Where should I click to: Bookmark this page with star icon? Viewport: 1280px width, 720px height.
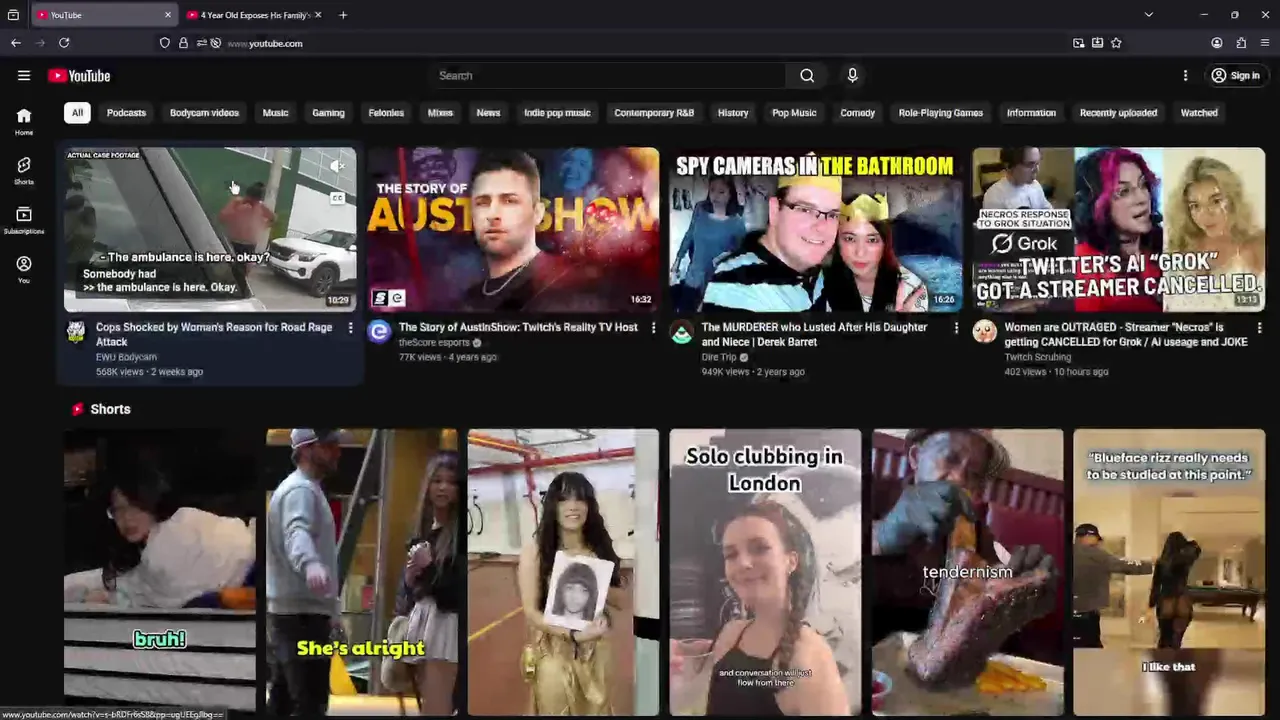(1116, 43)
